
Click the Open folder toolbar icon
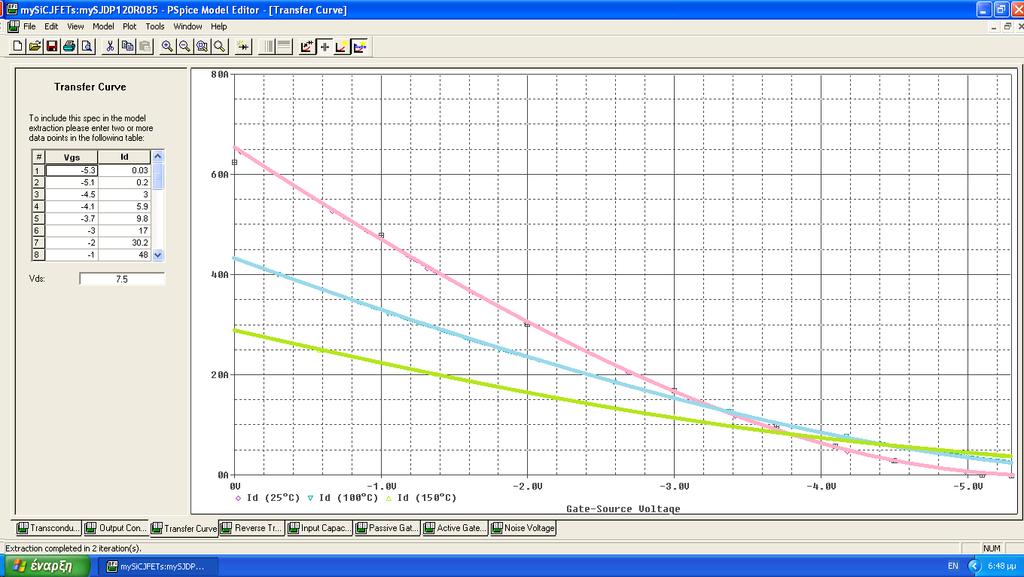[x=35, y=46]
